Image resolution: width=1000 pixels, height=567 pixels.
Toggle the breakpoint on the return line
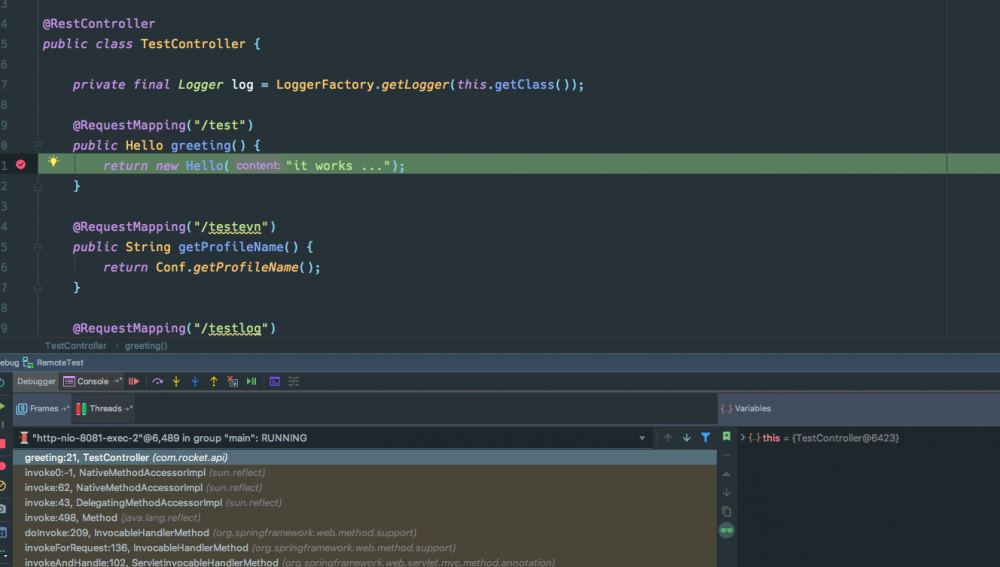[21, 165]
